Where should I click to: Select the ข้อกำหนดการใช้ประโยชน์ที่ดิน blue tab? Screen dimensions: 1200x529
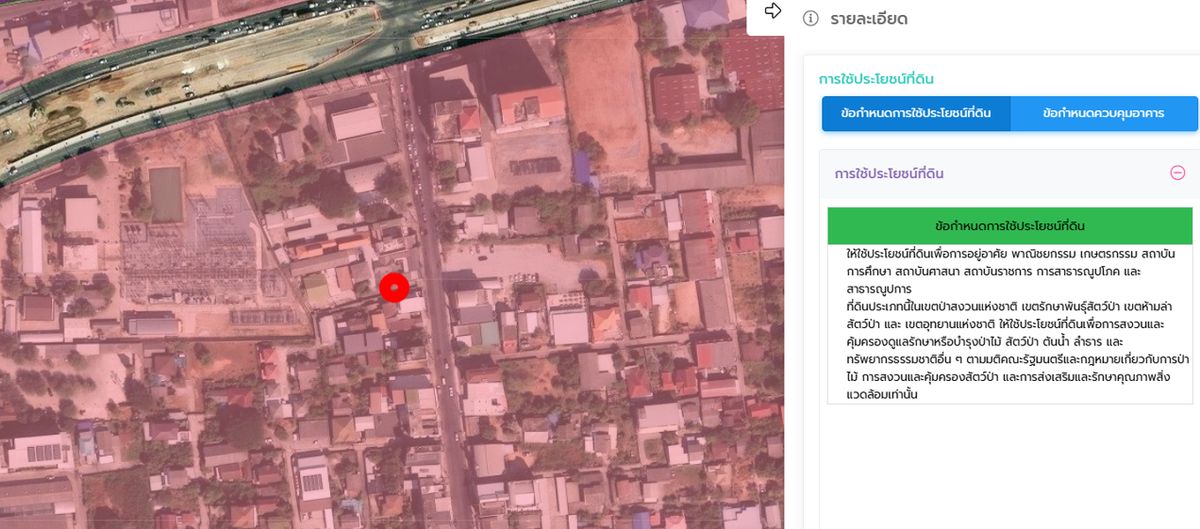tap(916, 114)
